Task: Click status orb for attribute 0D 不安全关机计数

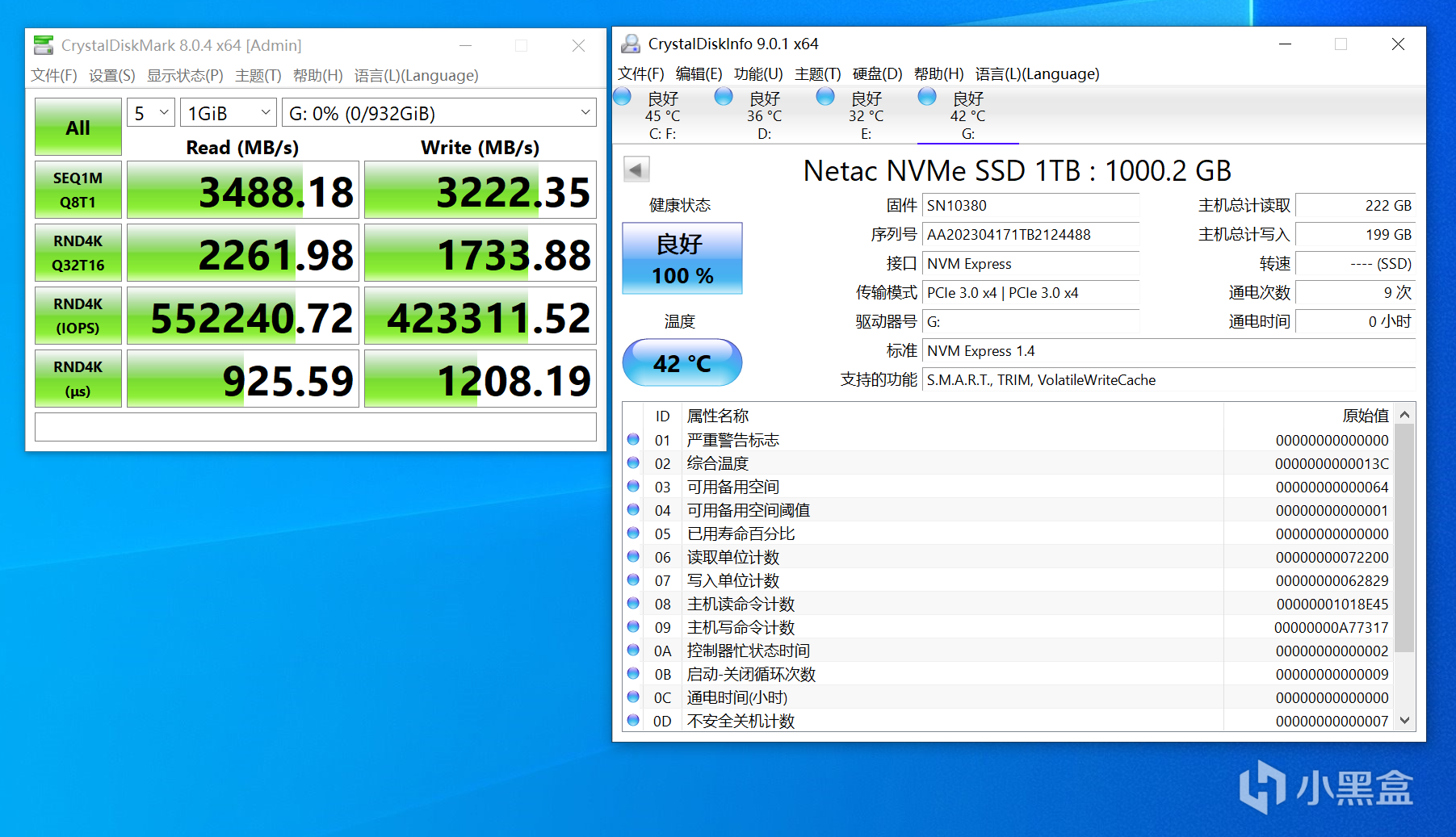Action: point(634,721)
